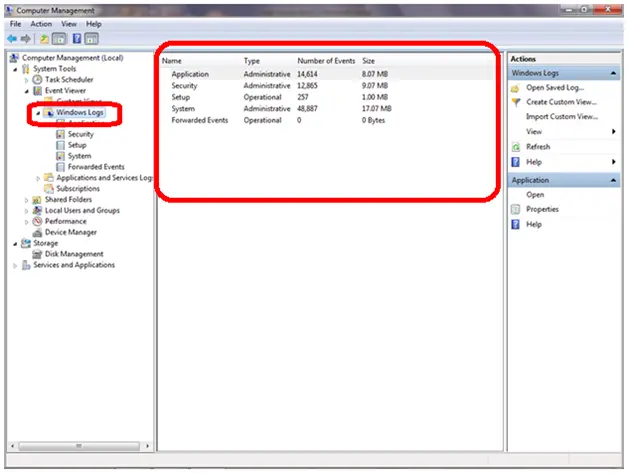The width and height of the screenshot is (628, 473).
Task: Open Help submenu under Windows Logs actions
Action: point(565,162)
